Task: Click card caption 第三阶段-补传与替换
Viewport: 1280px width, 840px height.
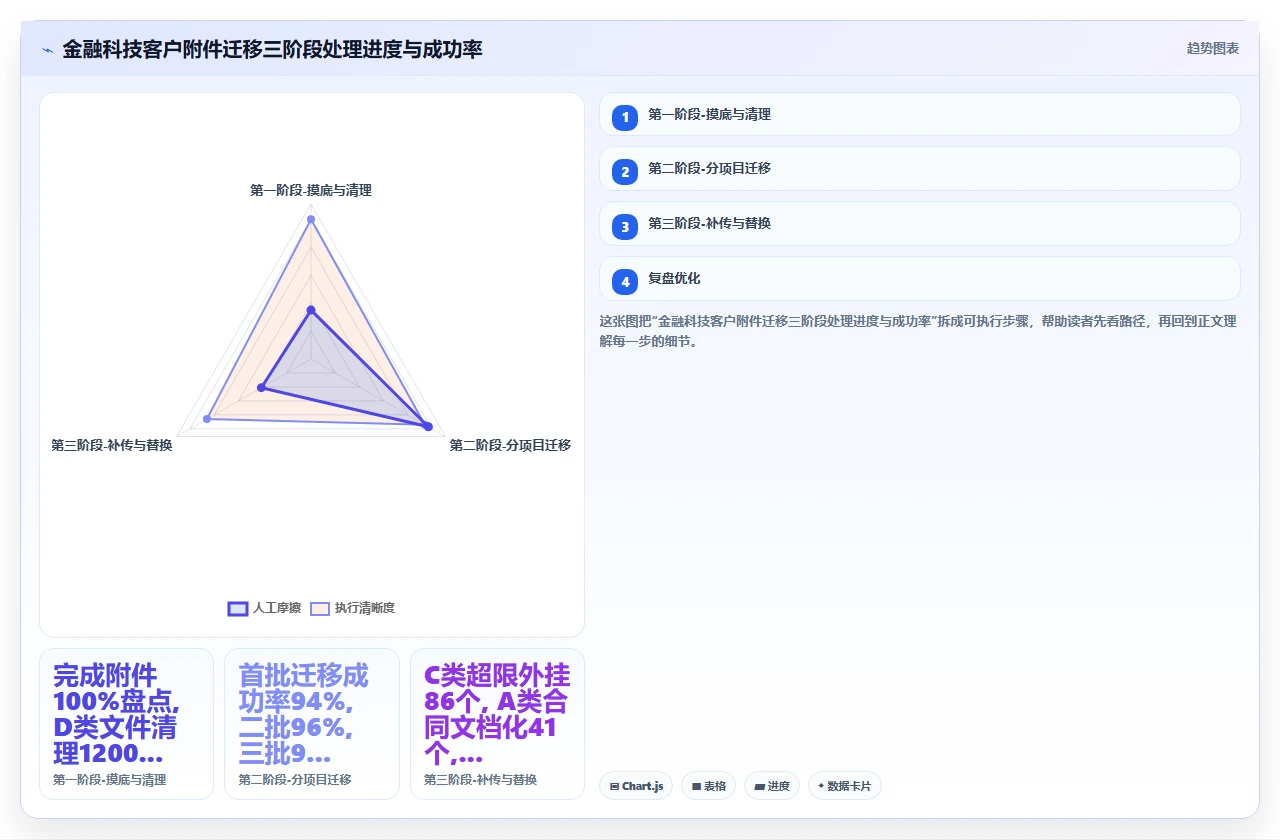Action: click(x=481, y=780)
